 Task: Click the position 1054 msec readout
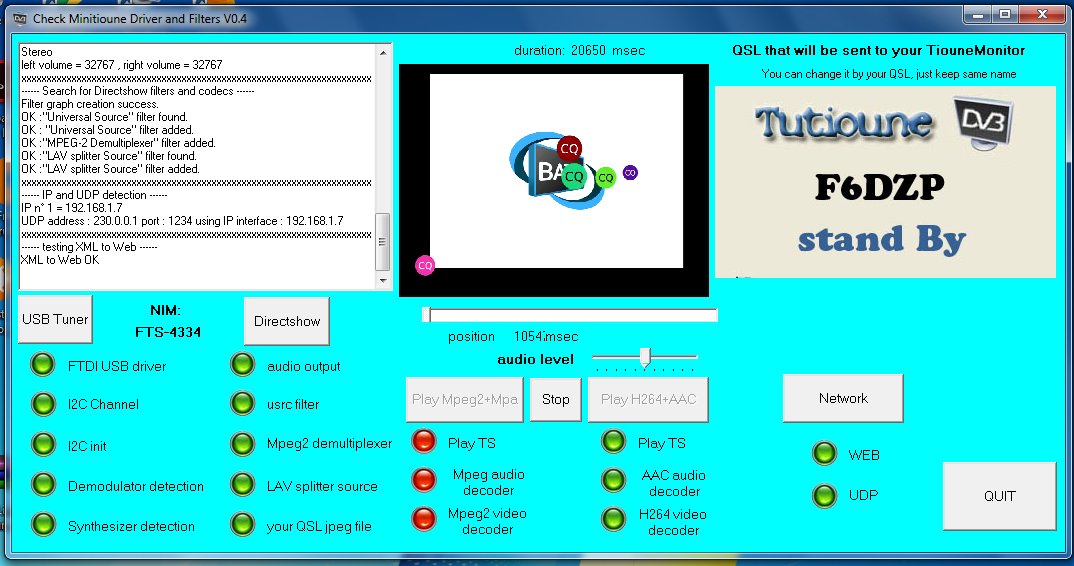point(513,336)
